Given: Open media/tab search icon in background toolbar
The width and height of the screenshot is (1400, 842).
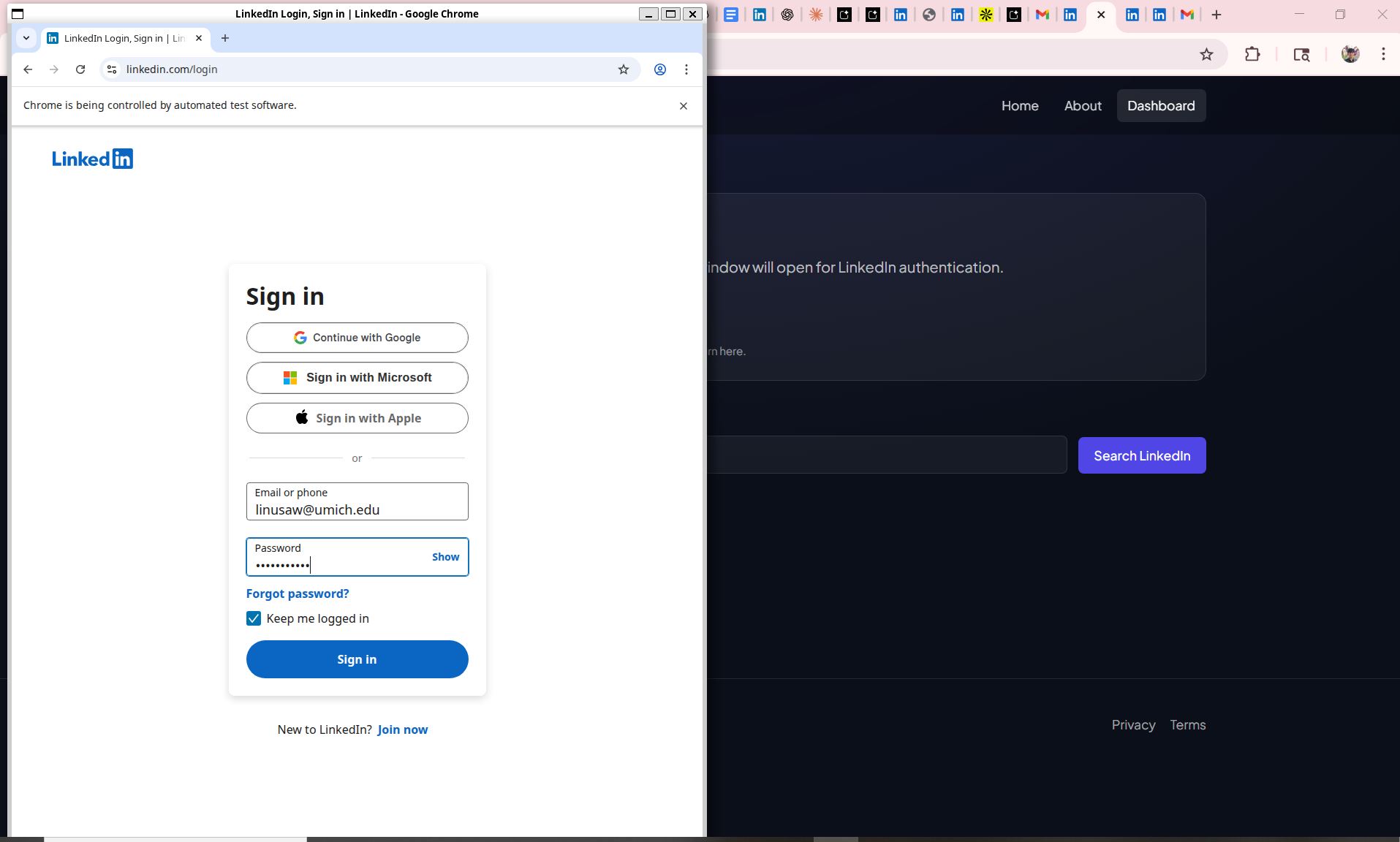Looking at the screenshot, I should [x=1301, y=54].
